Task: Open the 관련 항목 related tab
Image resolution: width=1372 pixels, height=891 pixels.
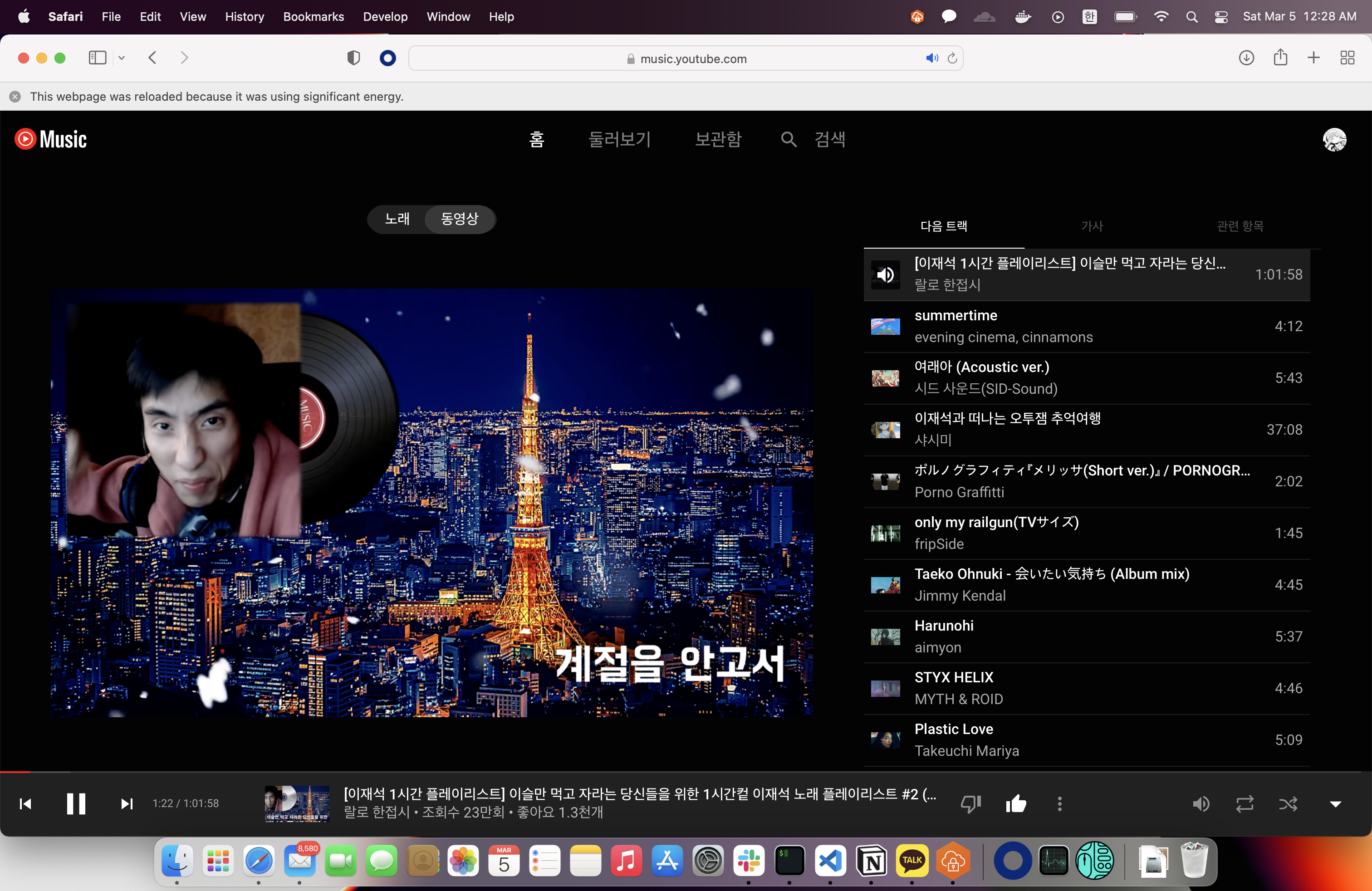Action: (x=1240, y=226)
